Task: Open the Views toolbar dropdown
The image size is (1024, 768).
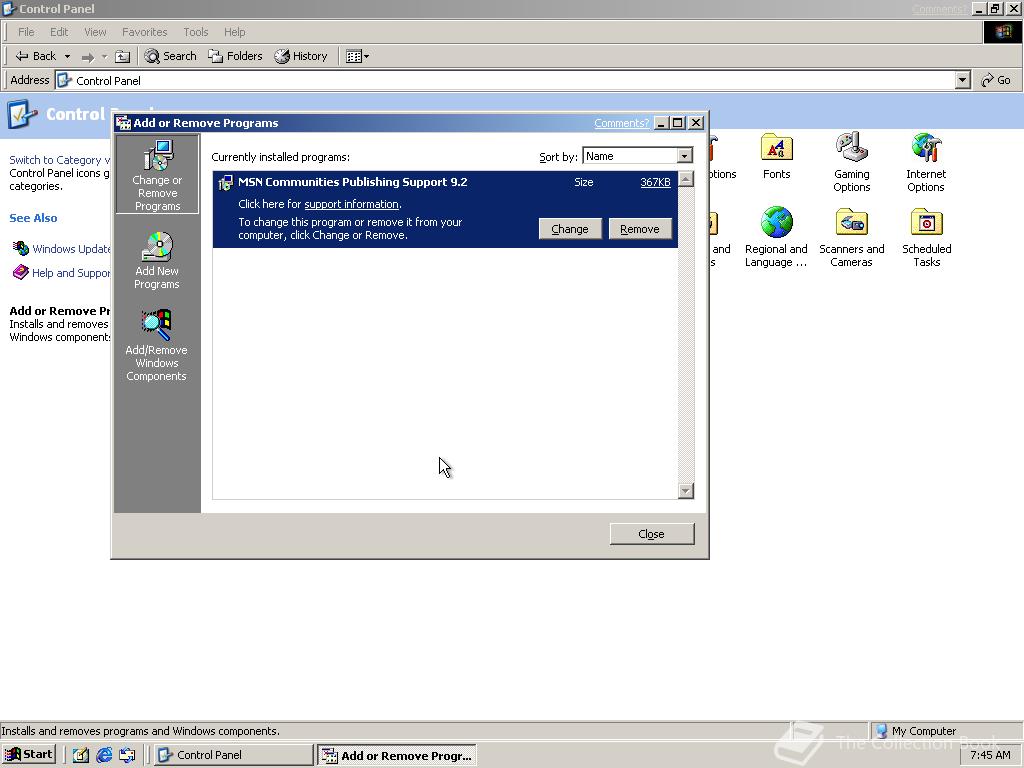Action: pos(357,56)
